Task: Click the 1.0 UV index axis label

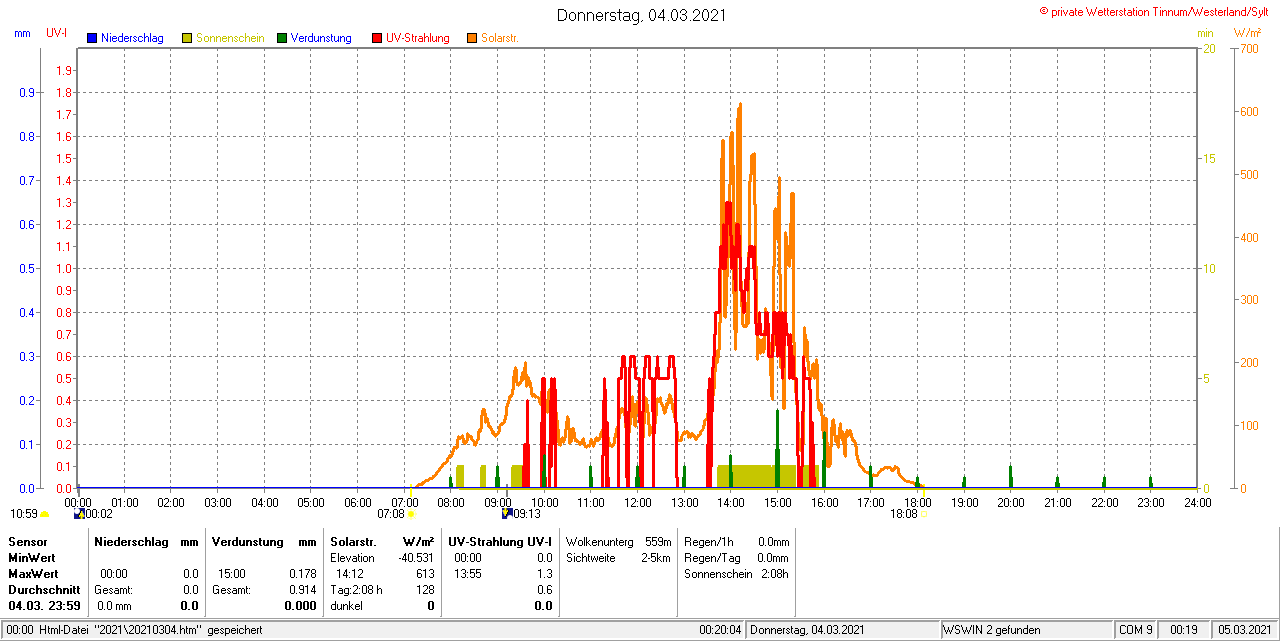Action: point(63,268)
